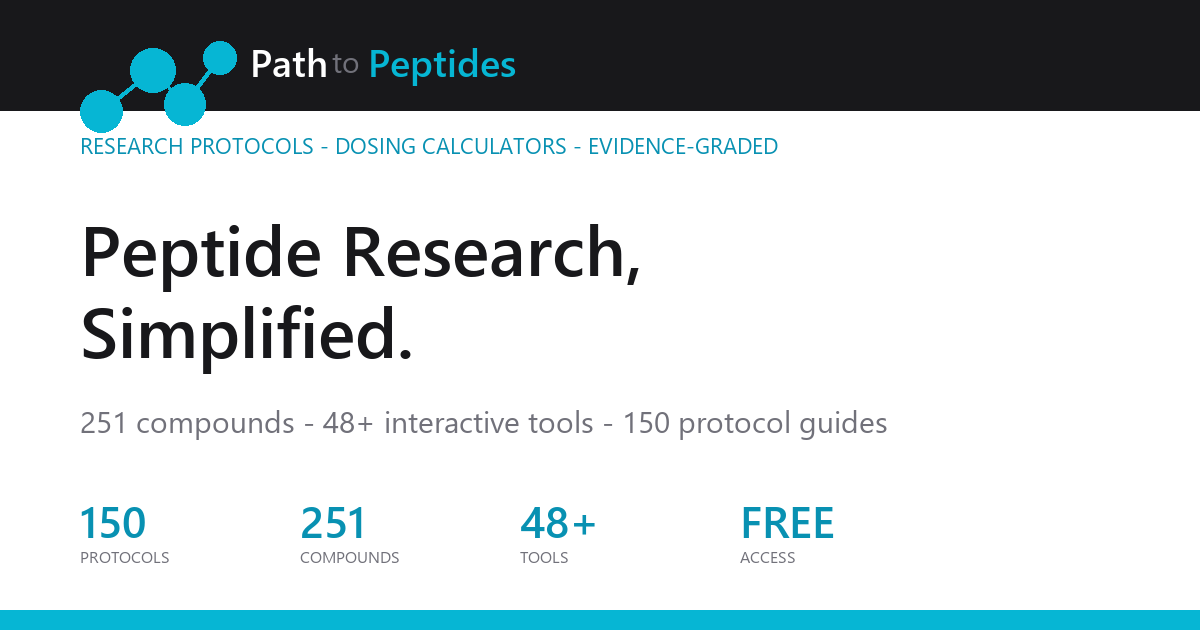Click the 'Peptide Research, Simplified.' headline

pos(361,292)
